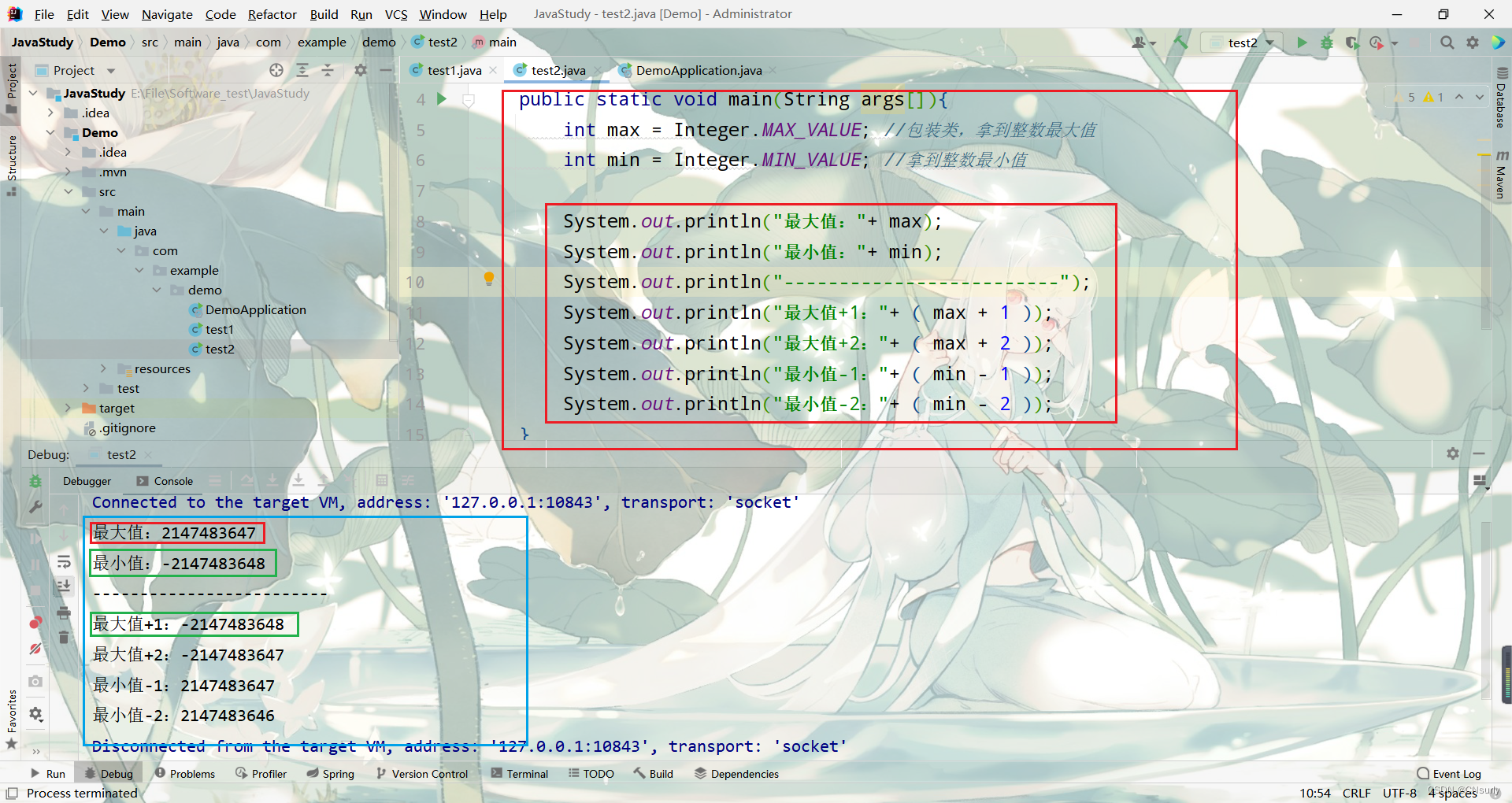Image resolution: width=1512 pixels, height=803 pixels.
Task: Clear console with trash icon
Action: pos(64,637)
